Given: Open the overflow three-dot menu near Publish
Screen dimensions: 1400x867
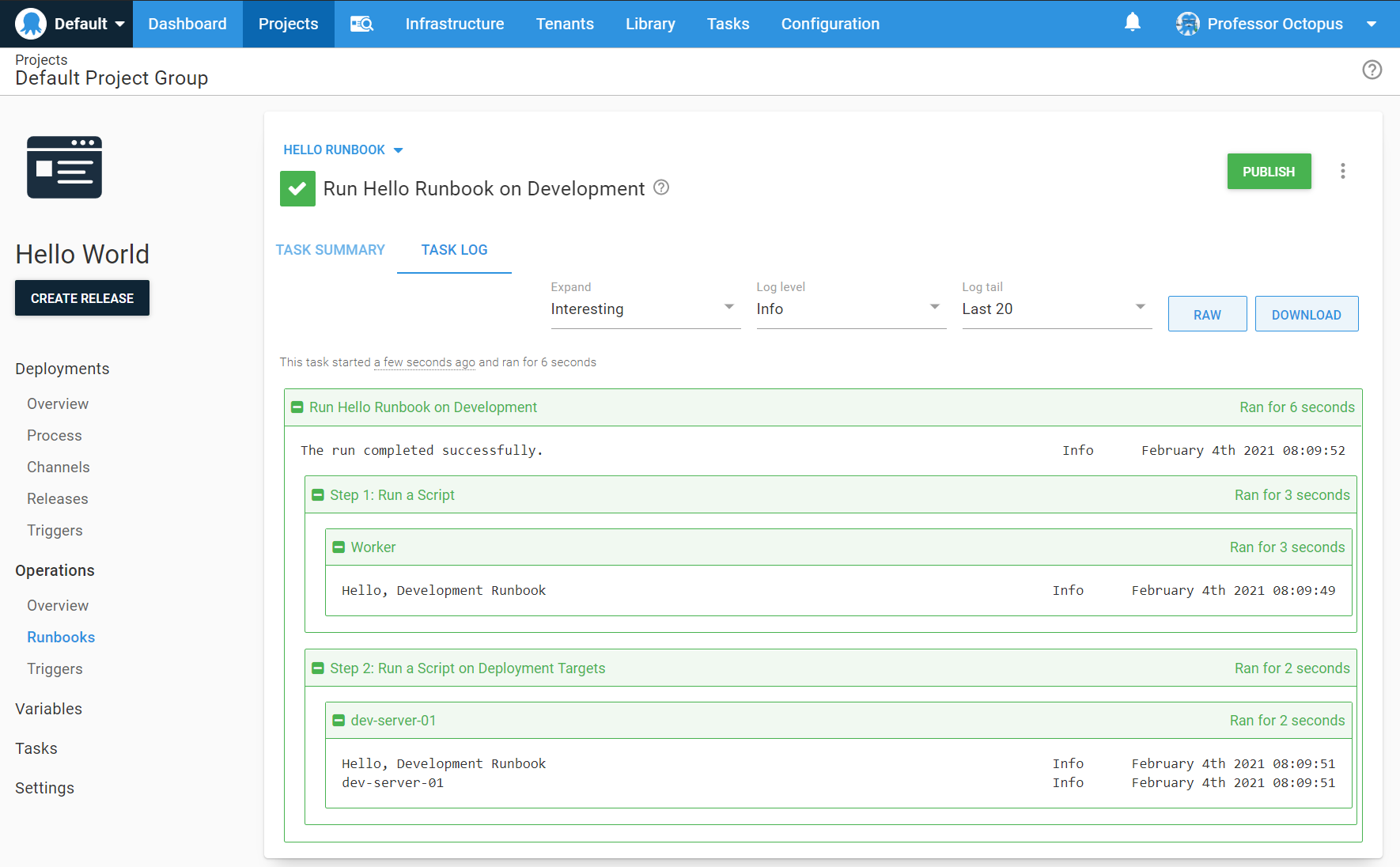Looking at the screenshot, I should coord(1342,171).
